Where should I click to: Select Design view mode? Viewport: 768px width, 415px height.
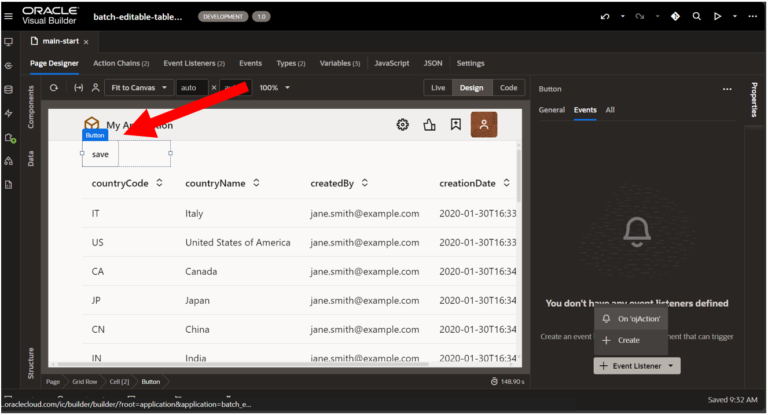471,88
